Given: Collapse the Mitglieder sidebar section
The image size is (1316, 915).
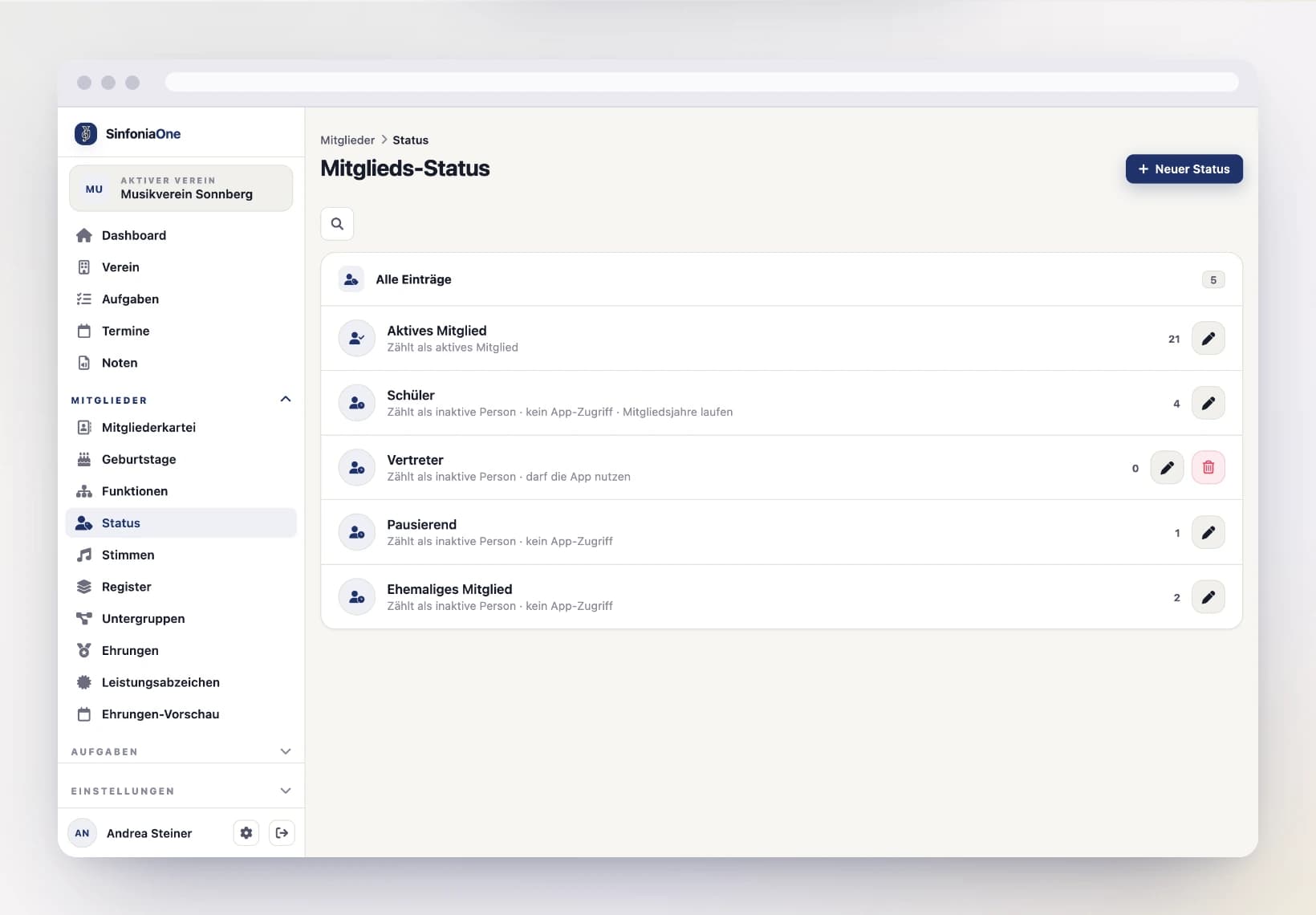Looking at the screenshot, I should pyautogui.click(x=286, y=400).
